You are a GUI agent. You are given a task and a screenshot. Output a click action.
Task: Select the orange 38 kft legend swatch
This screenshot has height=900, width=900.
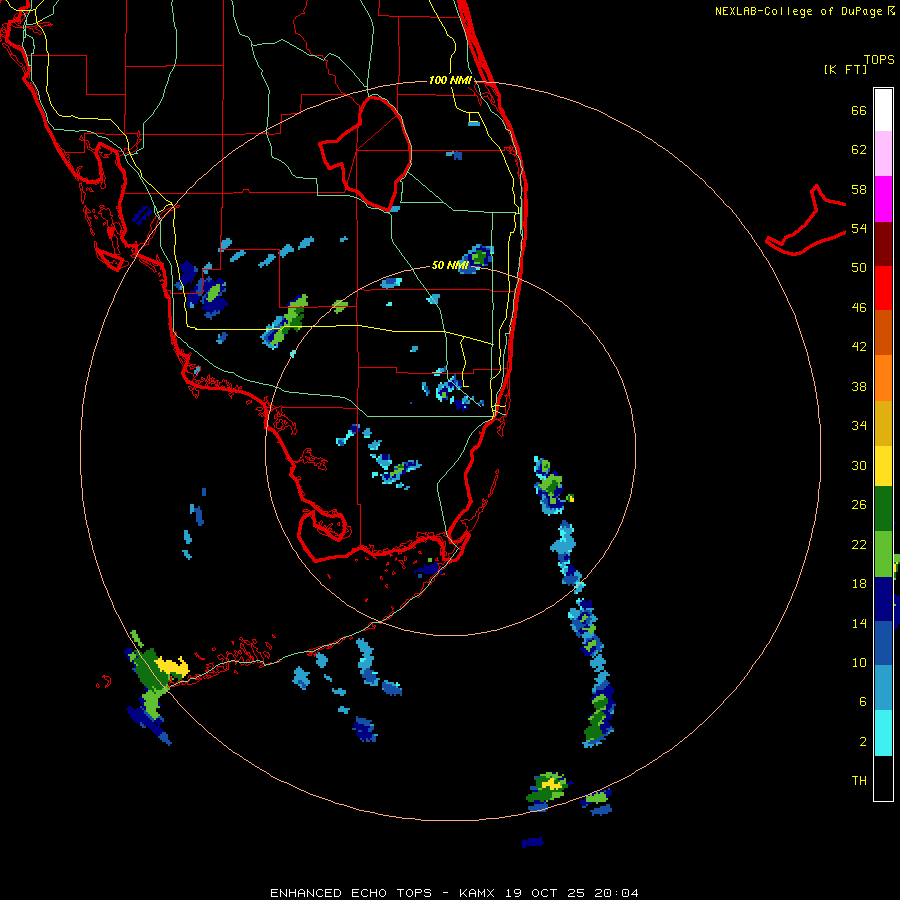pos(883,378)
